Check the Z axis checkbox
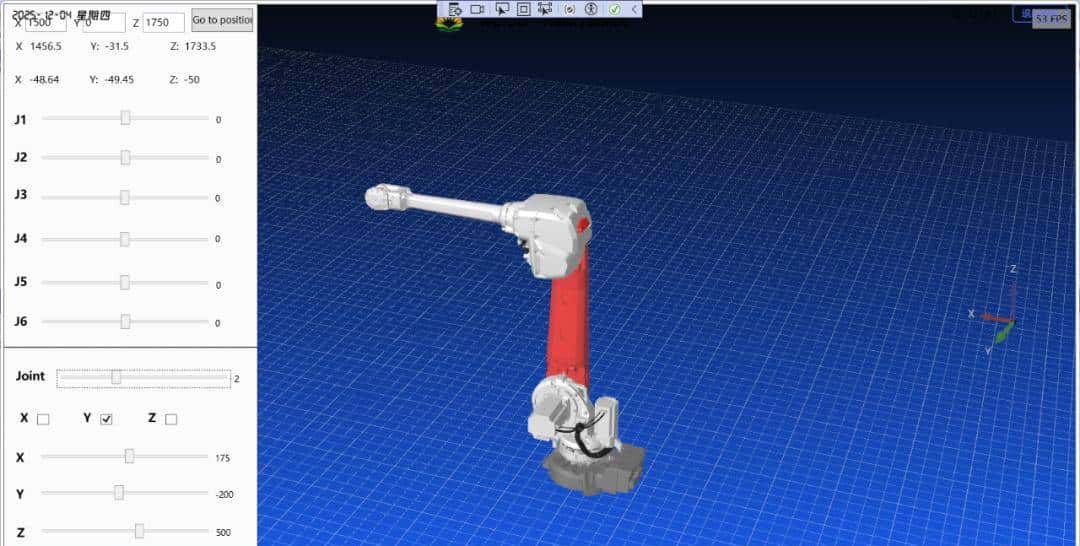Image resolution: width=1080 pixels, height=546 pixels. tap(171, 419)
